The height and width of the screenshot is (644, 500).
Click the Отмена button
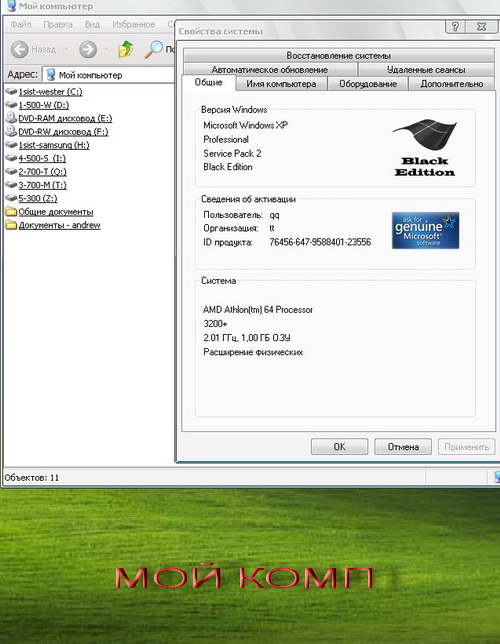[x=403, y=446]
